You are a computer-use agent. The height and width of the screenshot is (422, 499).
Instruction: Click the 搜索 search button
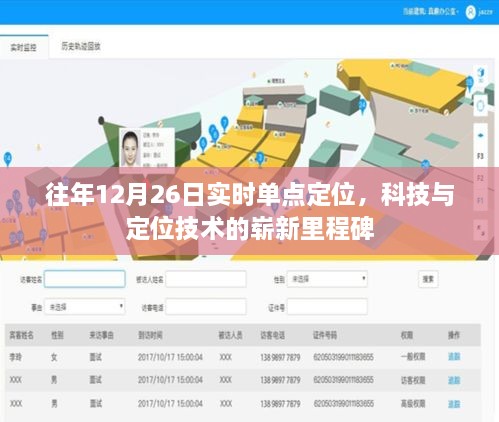(428, 279)
